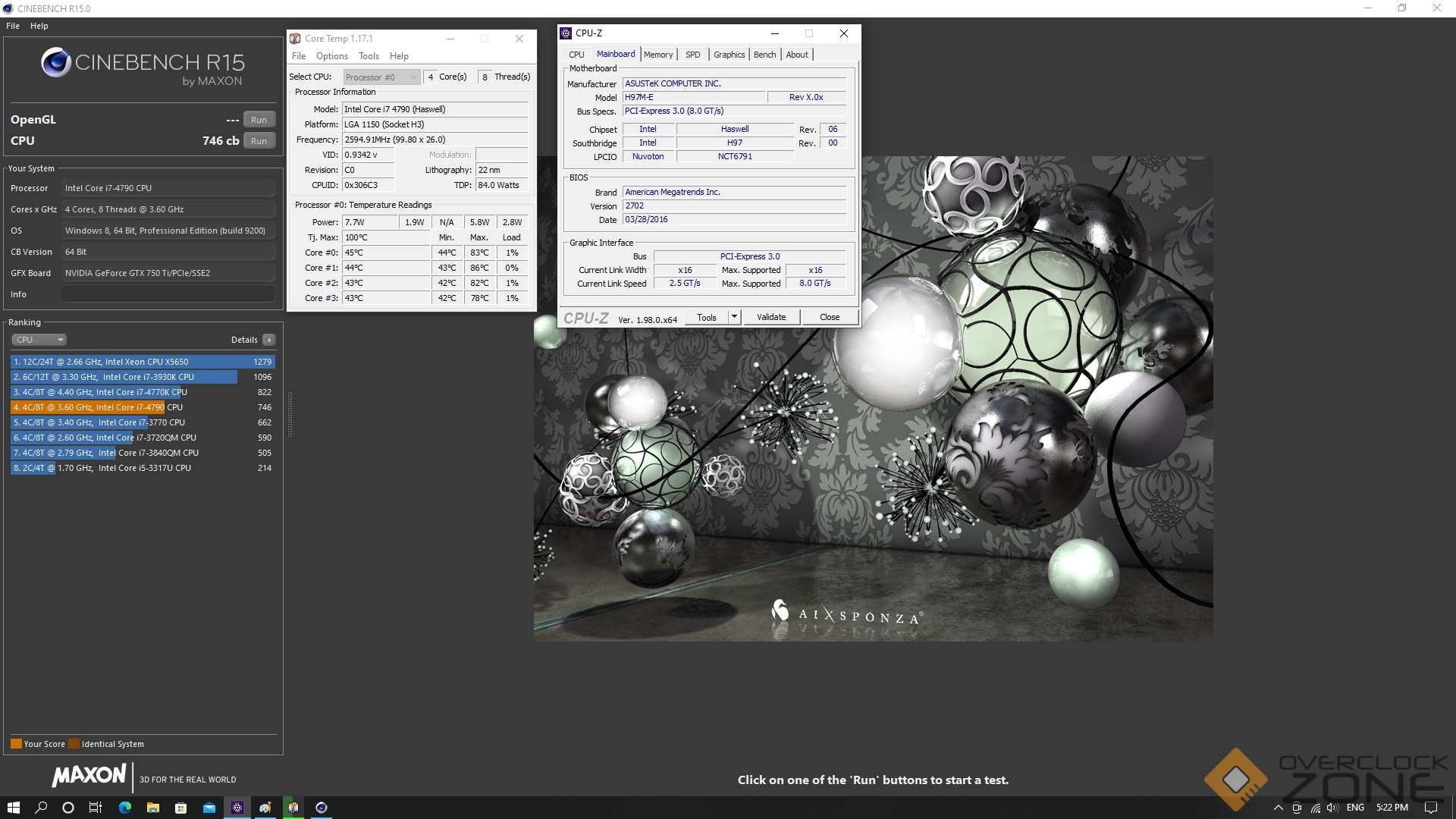Screen dimensions: 1456x819
Task: Open the Processor #0 select dropdown
Action: [x=381, y=77]
